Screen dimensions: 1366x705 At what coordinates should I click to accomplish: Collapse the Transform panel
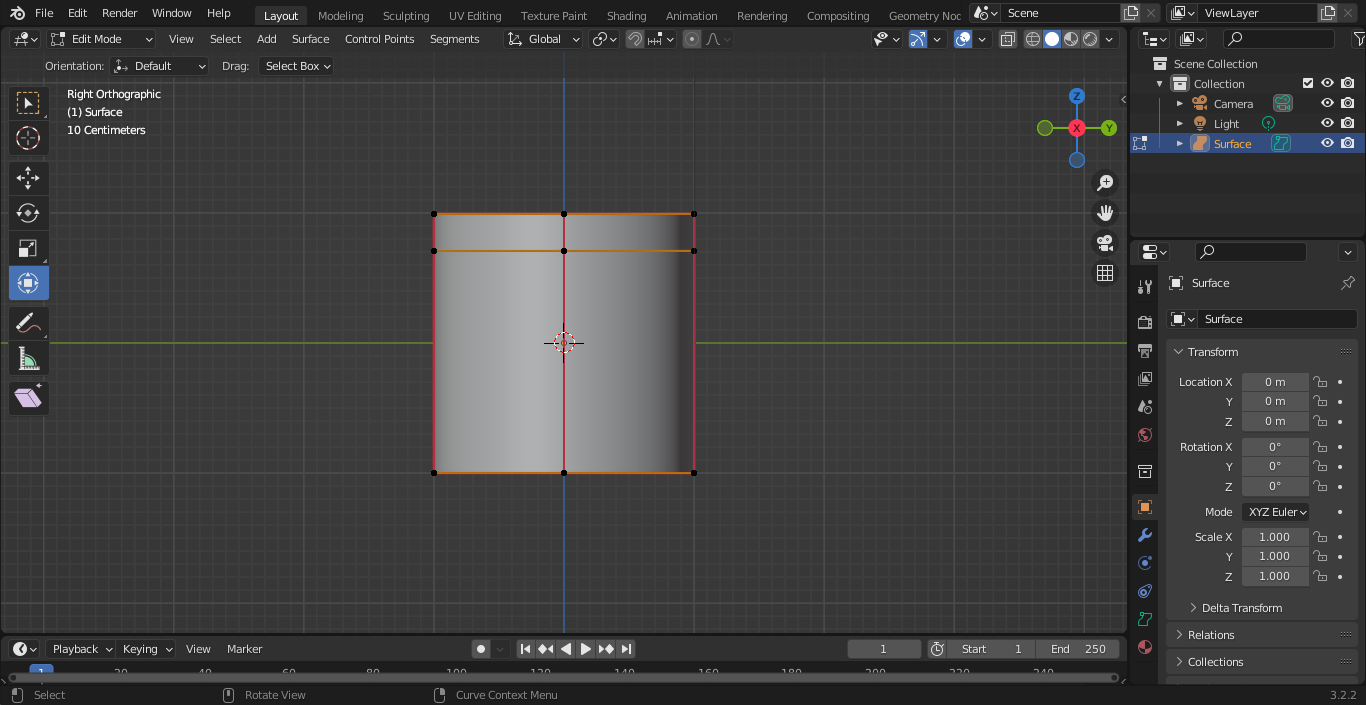tap(1213, 352)
